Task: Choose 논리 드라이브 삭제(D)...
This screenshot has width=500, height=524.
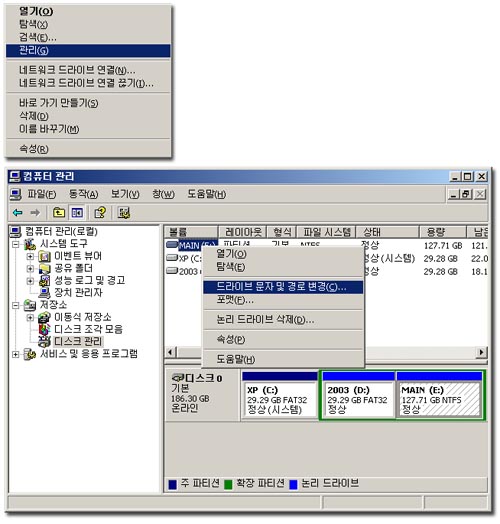Action: pyautogui.click(x=283, y=320)
